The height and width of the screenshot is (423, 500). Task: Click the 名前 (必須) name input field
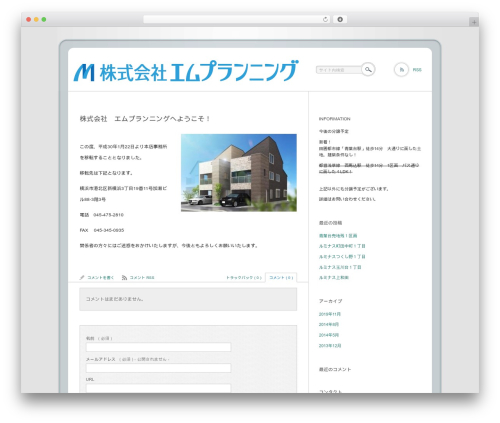click(x=158, y=347)
